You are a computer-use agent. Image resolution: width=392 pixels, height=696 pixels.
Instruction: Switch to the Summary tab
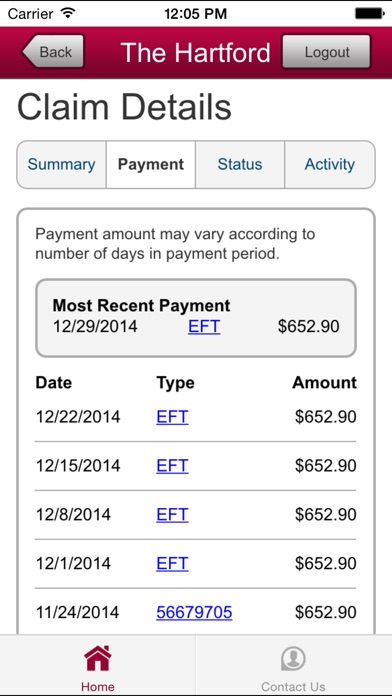click(x=61, y=164)
